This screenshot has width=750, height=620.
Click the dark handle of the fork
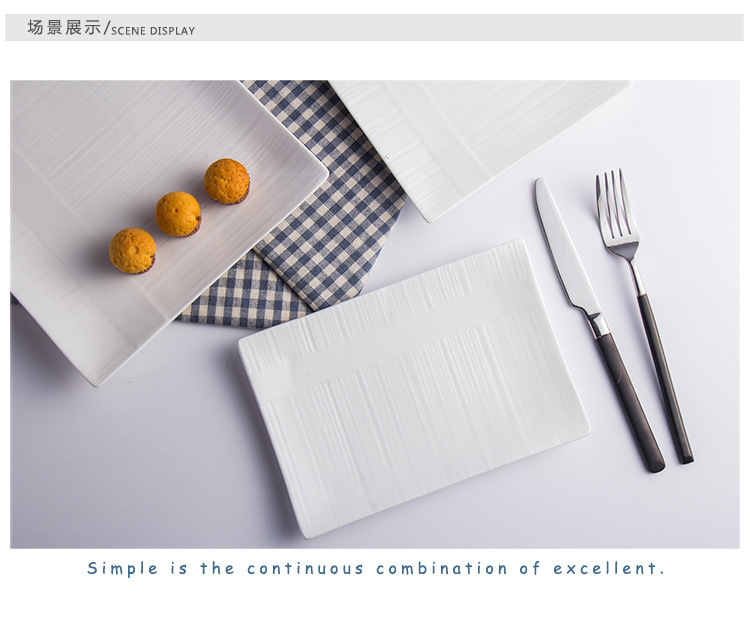665,378
